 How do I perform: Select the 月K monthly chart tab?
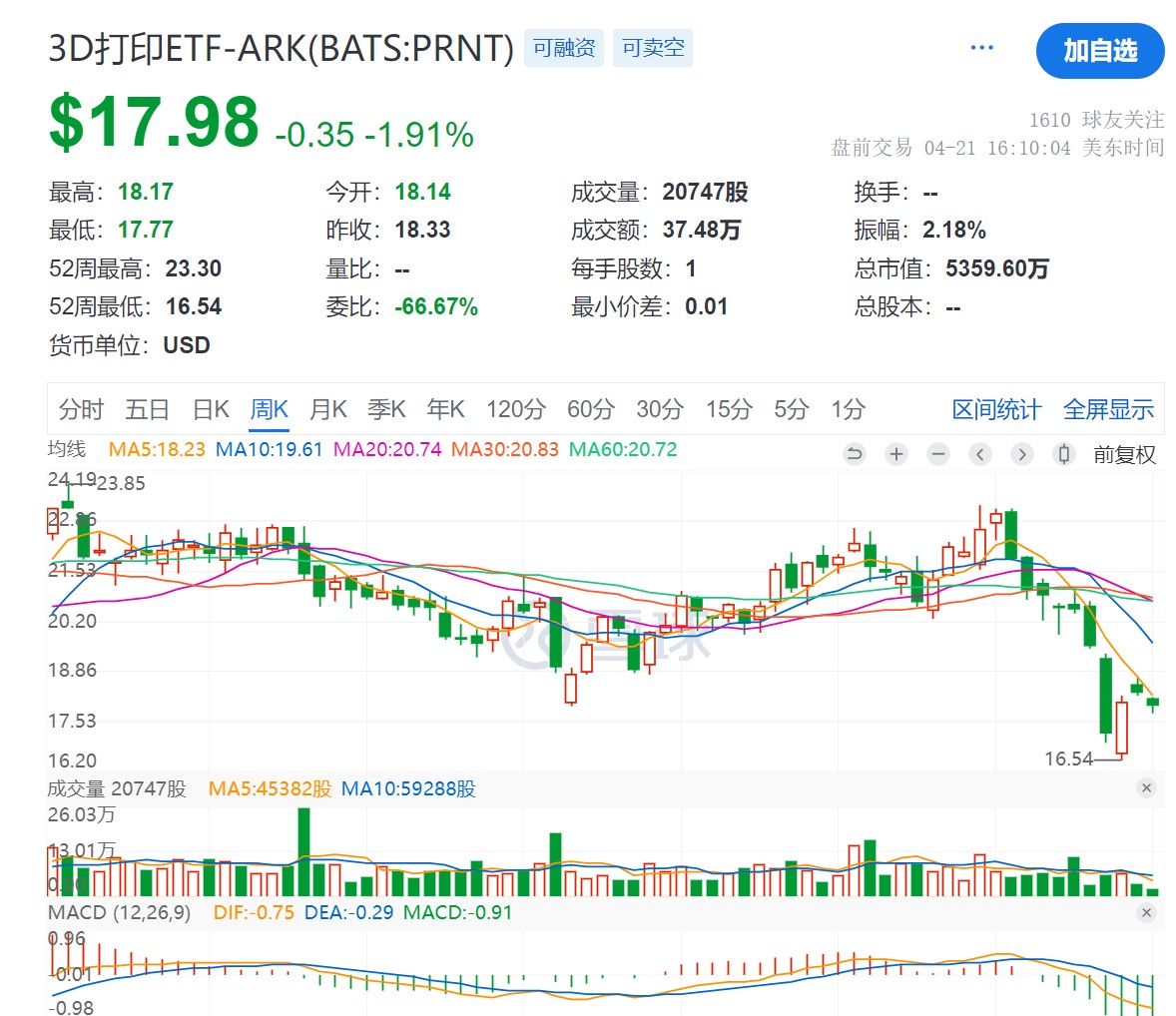click(327, 409)
